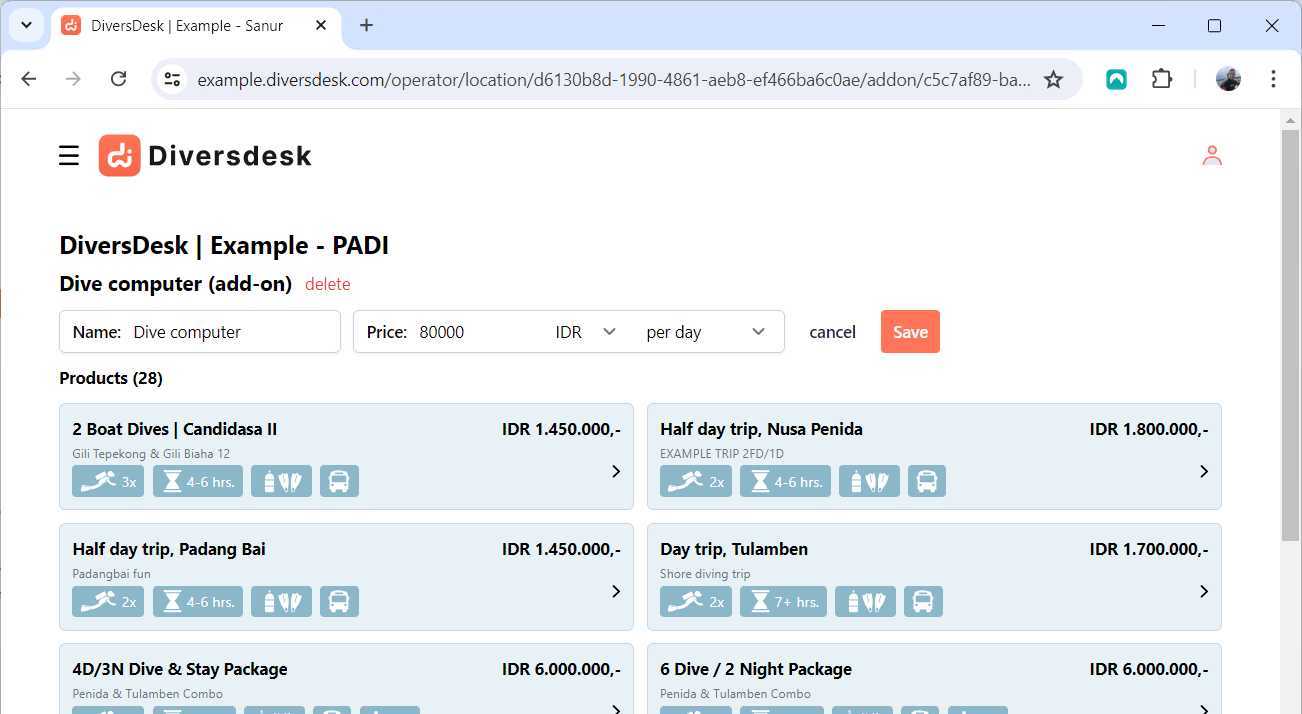Screen dimensions: 1302x714
Task: Click tank and fins icon on 2 Boat Dives card
Action: [x=281, y=481]
